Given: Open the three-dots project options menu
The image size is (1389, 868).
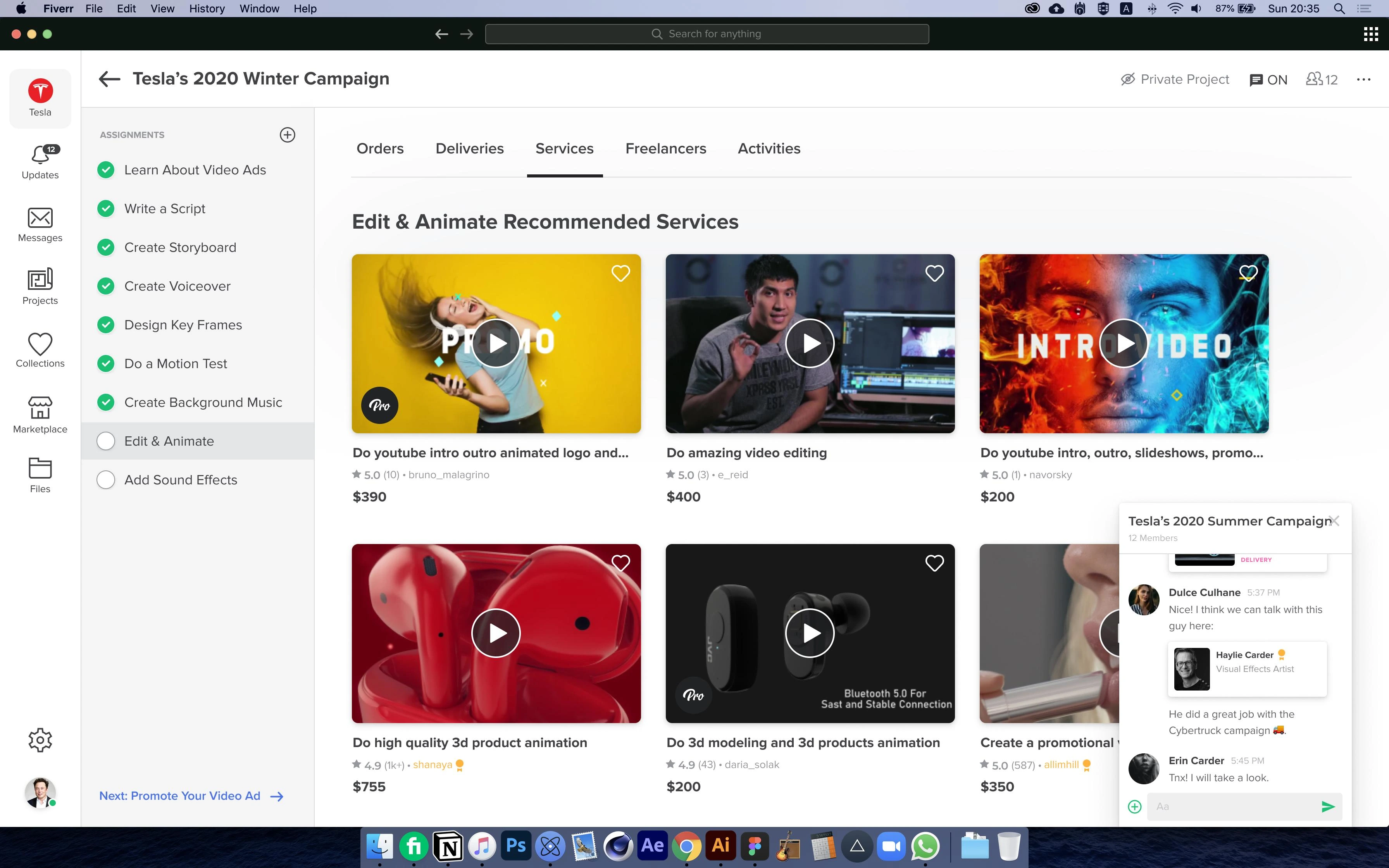Looking at the screenshot, I should click(x=1364, y=80).
